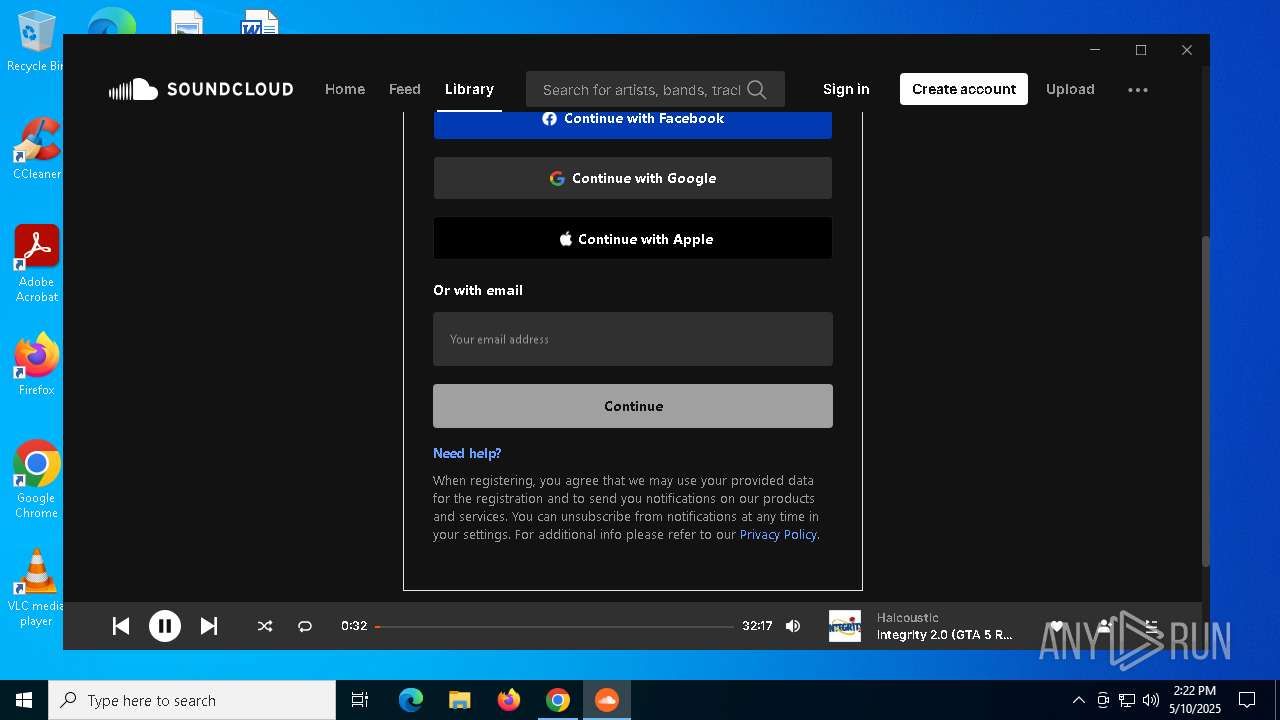Open the Recycle Bin desktop icon
Image resolution: width=1280 pixels, height=720 pixels.
point(36,40)
